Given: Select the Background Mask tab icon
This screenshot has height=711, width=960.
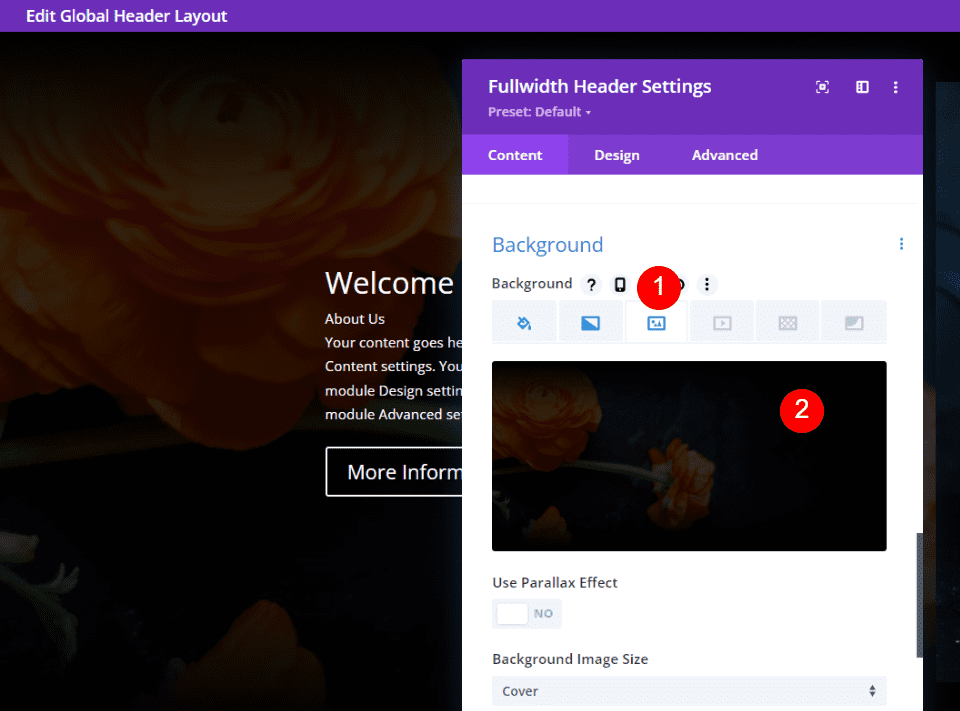Looking at the screenshot, I should [x=853, y=323].
